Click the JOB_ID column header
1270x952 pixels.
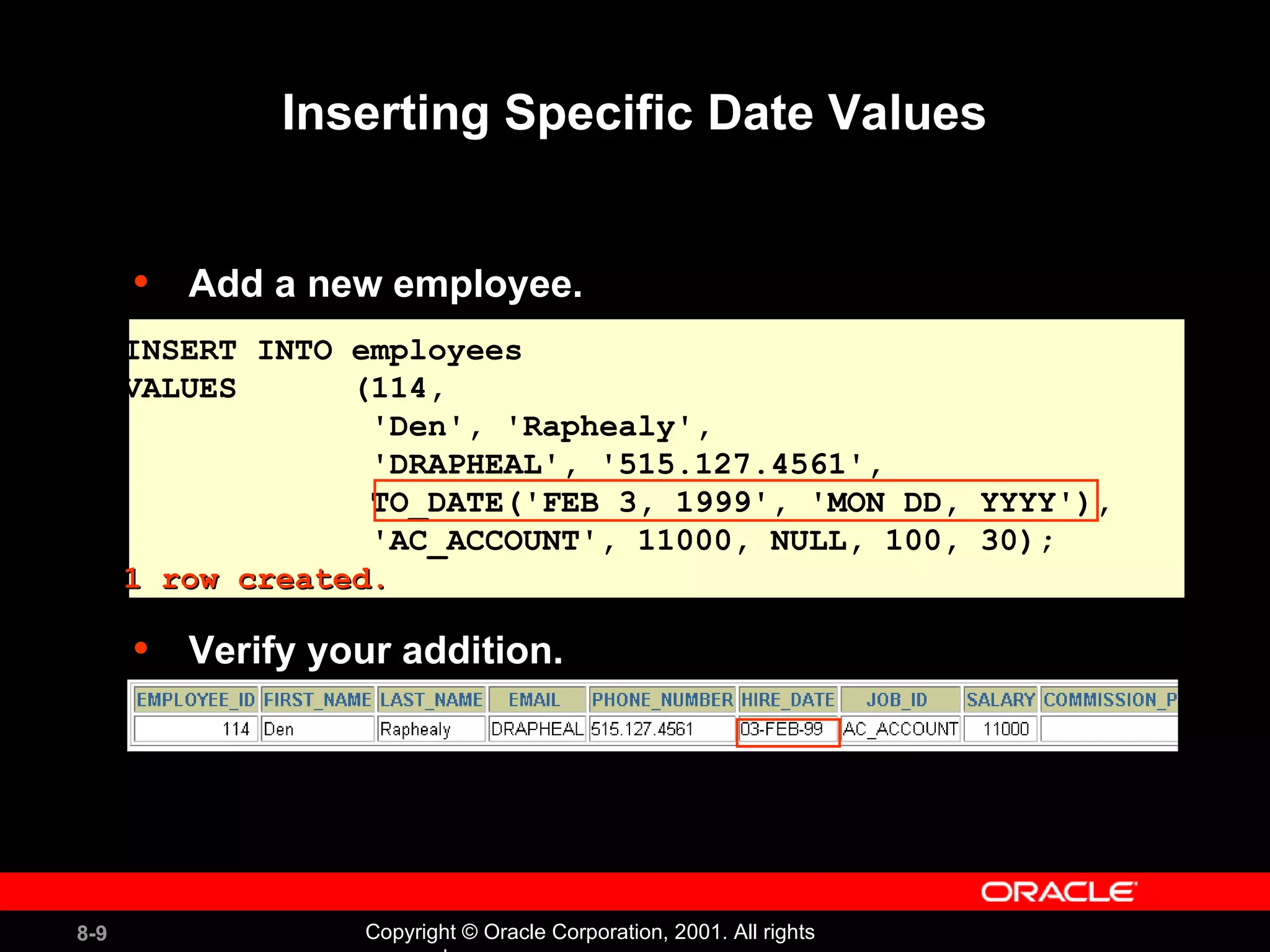(900, 700)
